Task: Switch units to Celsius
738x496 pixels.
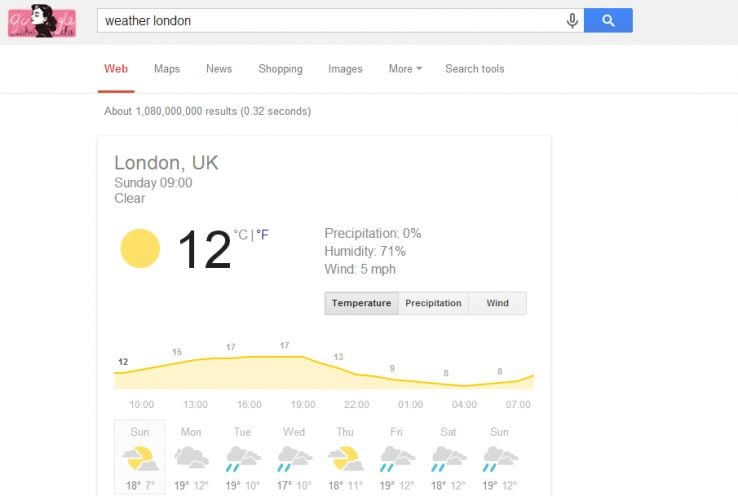Action: 240,235
